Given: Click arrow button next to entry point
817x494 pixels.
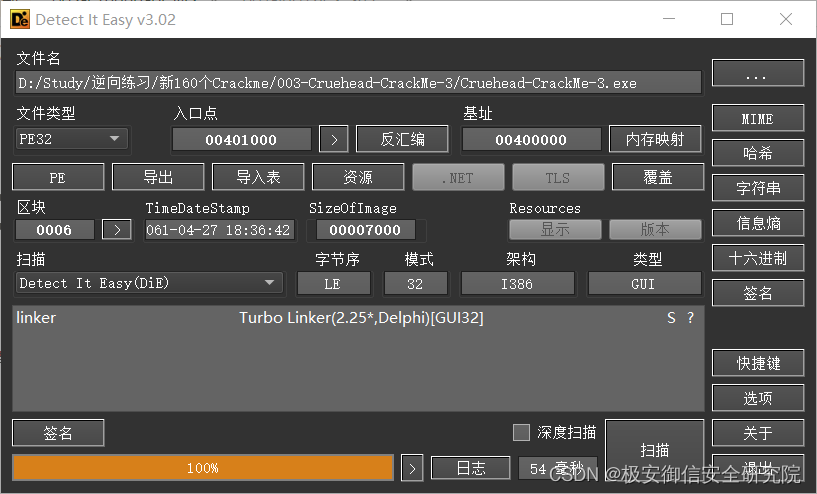Looking at the screenshot, I should tap(333, 140).
